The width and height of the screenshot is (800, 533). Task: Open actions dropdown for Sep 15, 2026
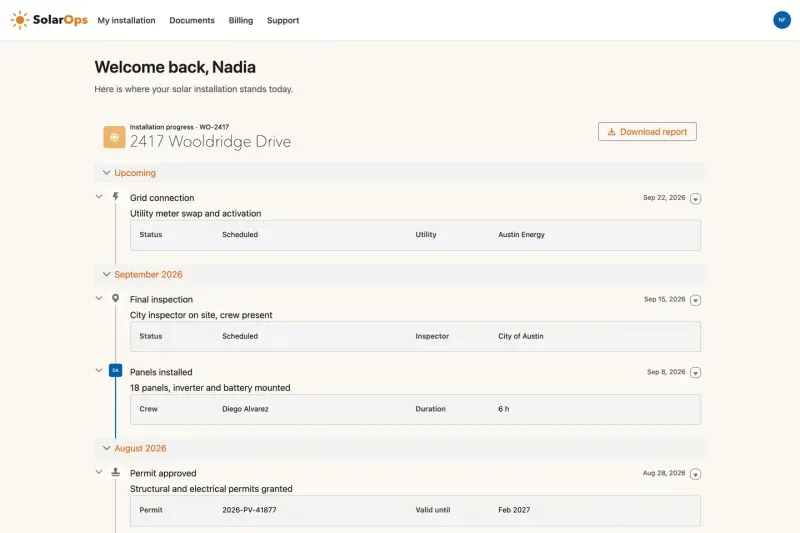tap(695, 300)
